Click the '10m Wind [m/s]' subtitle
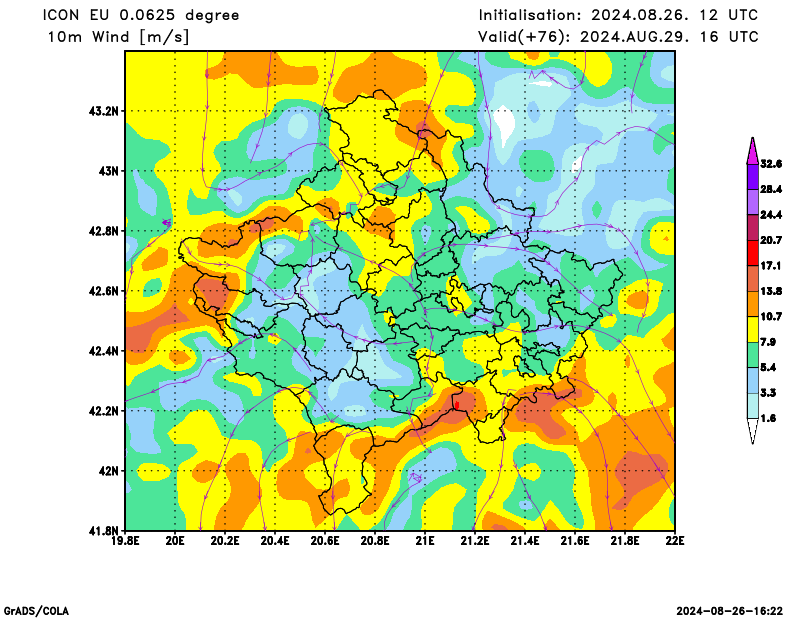 coord(118,37)
